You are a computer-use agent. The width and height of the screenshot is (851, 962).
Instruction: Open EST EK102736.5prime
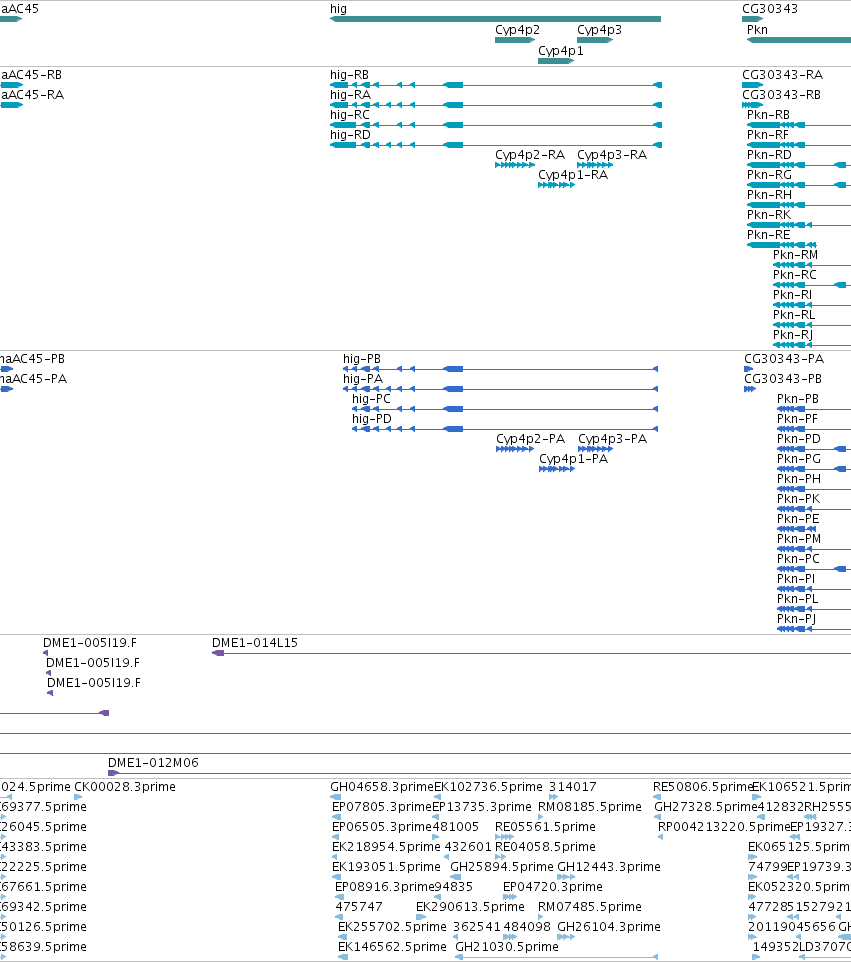coord(488,787)
